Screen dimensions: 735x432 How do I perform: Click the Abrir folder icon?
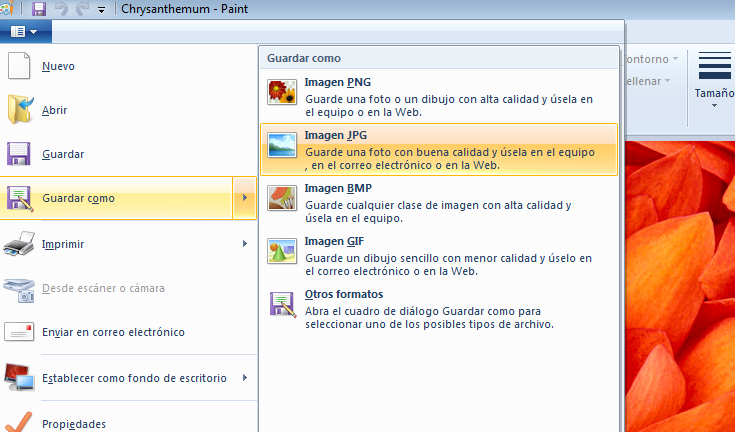[20, 110]
